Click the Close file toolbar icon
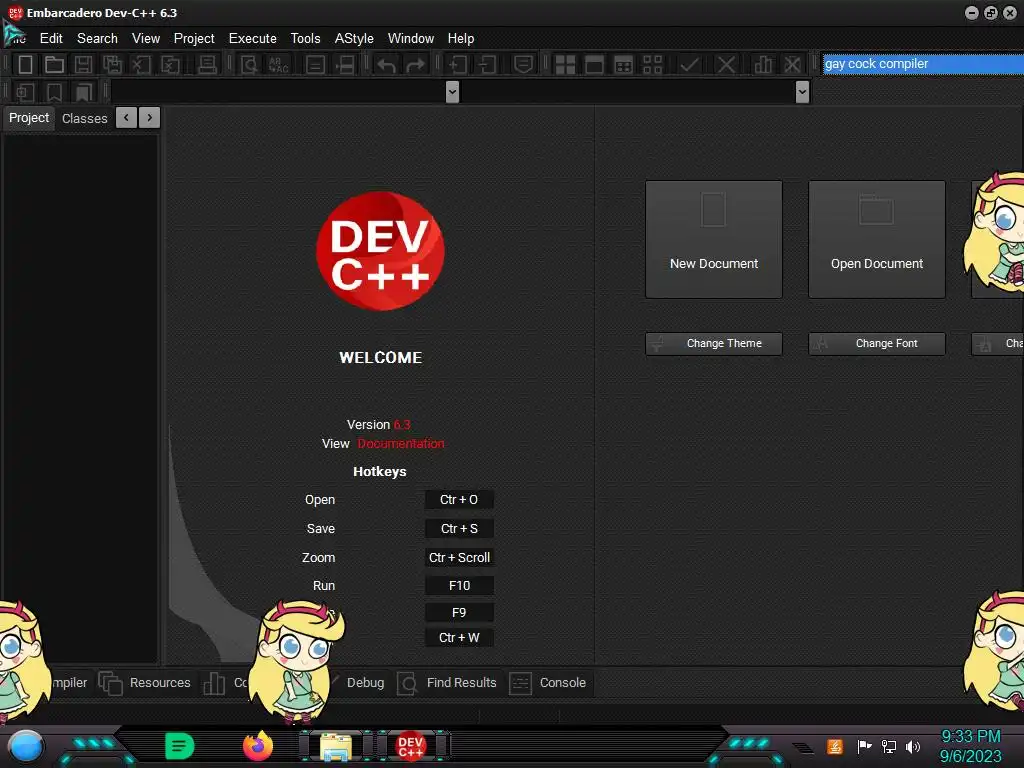This screenshot has width=1024, height=768. pyautogui.click(x=141, y=65)
